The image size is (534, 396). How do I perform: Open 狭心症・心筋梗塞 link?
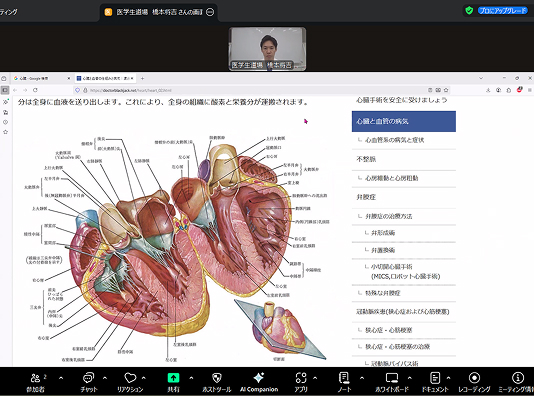tap(389, 330)
